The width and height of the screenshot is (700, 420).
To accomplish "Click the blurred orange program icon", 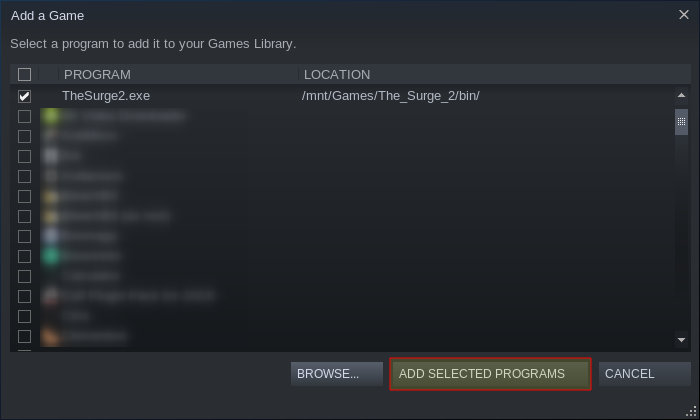I will (50, 336).
